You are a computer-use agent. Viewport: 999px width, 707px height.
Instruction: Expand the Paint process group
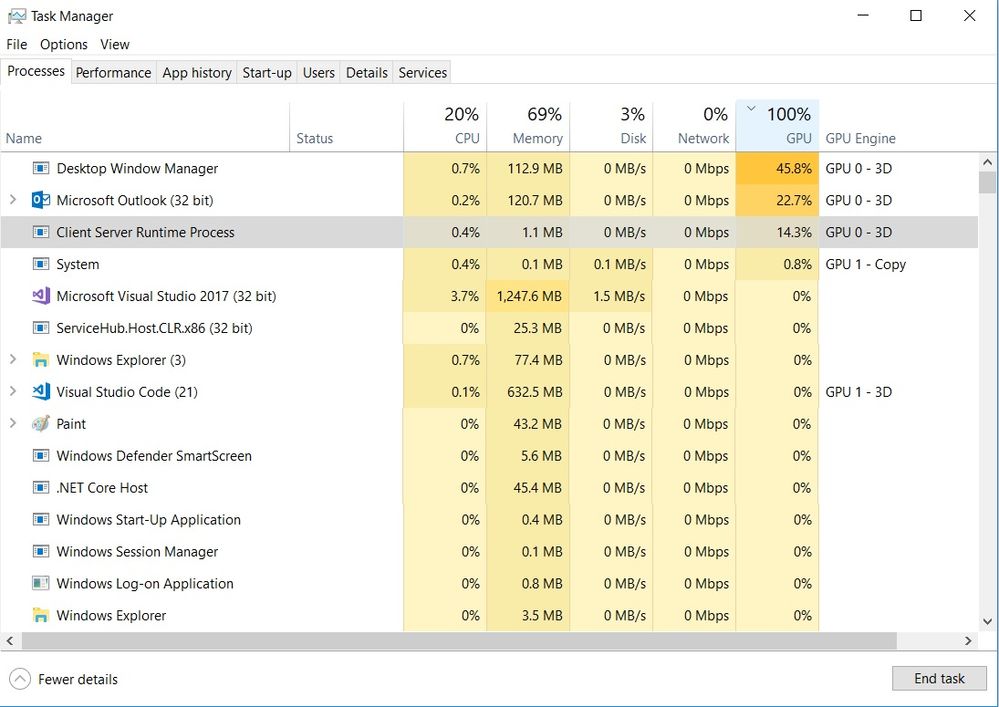click(13, 424)
